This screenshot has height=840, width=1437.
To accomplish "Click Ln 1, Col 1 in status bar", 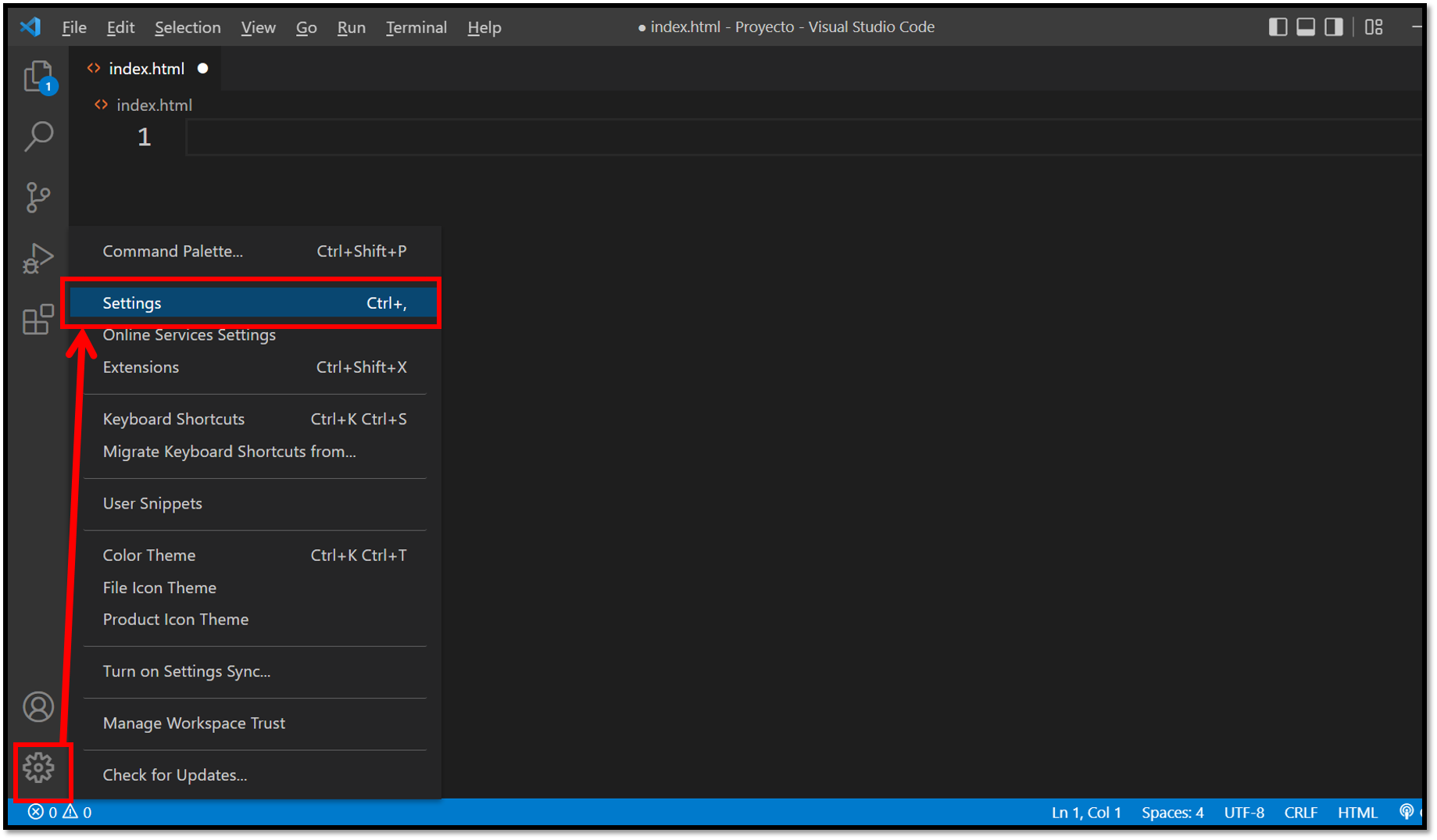I will click(1086, 813).
